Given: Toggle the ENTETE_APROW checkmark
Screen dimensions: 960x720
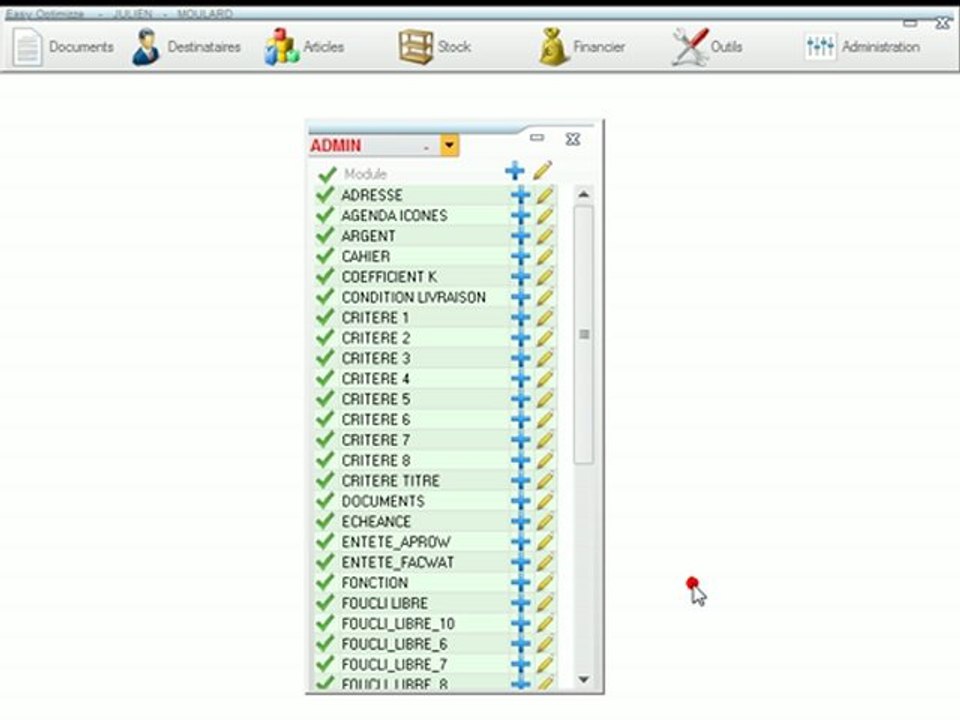Looking at the screenshot, I should point(325,542).
